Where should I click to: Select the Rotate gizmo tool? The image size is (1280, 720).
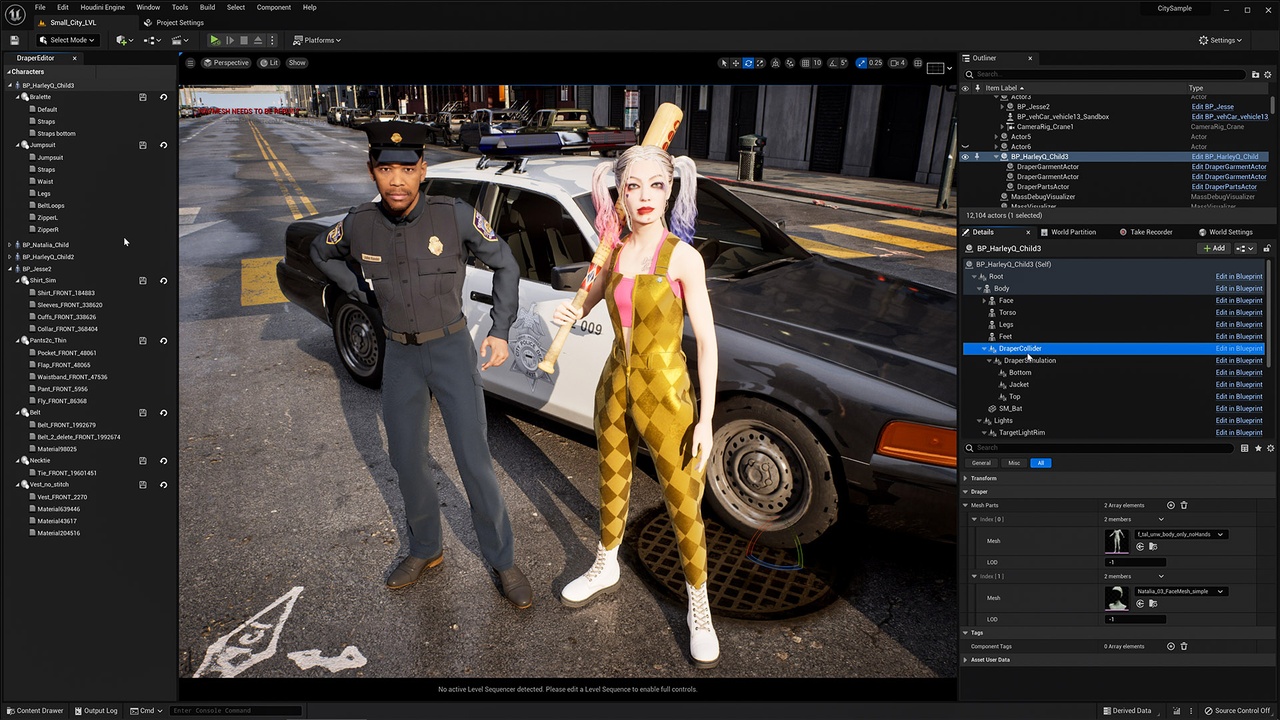click(x=748, y=63)
